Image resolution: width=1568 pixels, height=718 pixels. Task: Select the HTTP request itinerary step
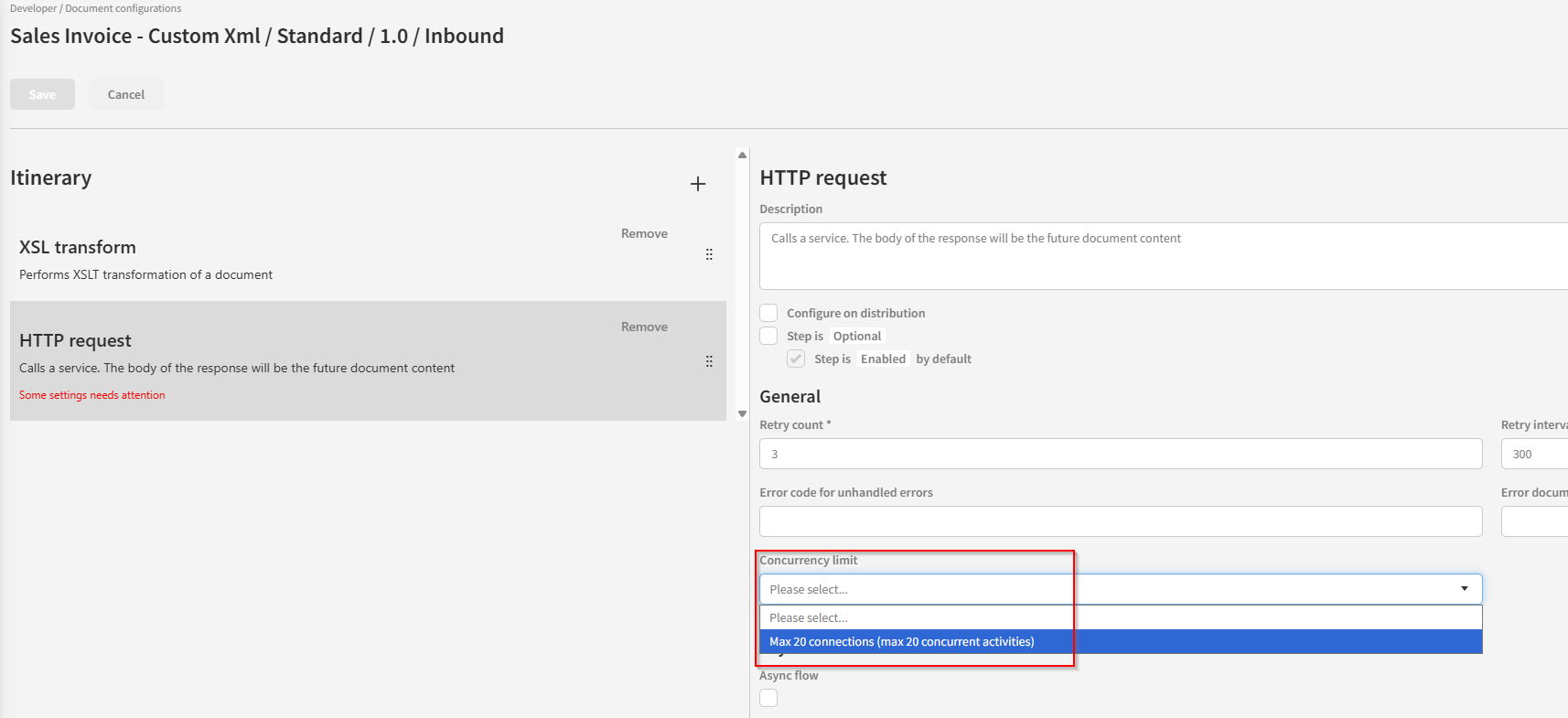click(274, 357)
